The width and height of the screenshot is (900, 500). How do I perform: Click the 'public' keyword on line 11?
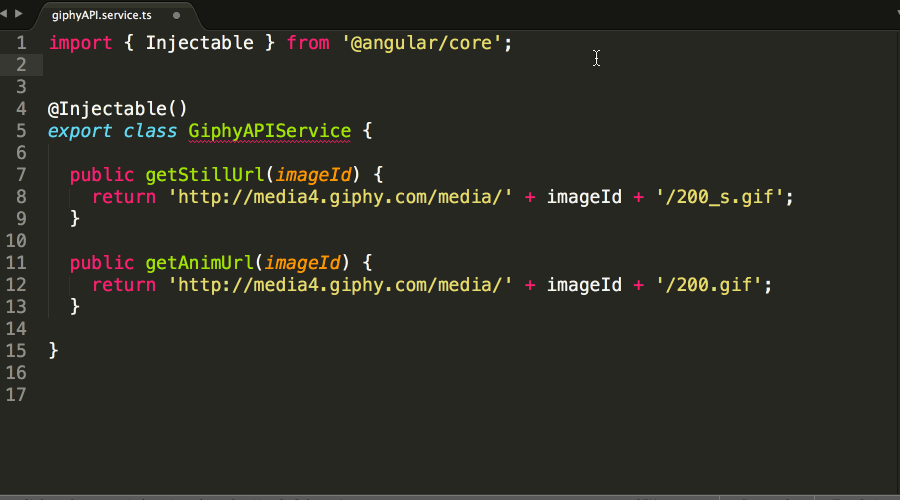pyautogui.click(x=102, y=262)
